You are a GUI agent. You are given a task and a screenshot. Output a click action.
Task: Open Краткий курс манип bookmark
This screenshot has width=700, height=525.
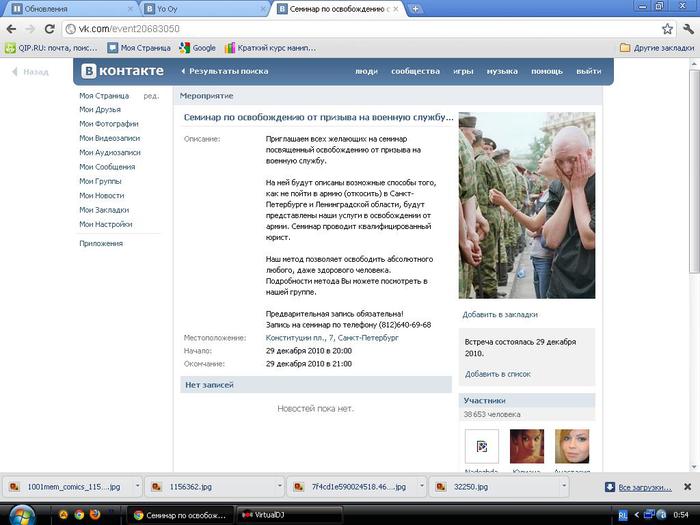click(271, 48)
